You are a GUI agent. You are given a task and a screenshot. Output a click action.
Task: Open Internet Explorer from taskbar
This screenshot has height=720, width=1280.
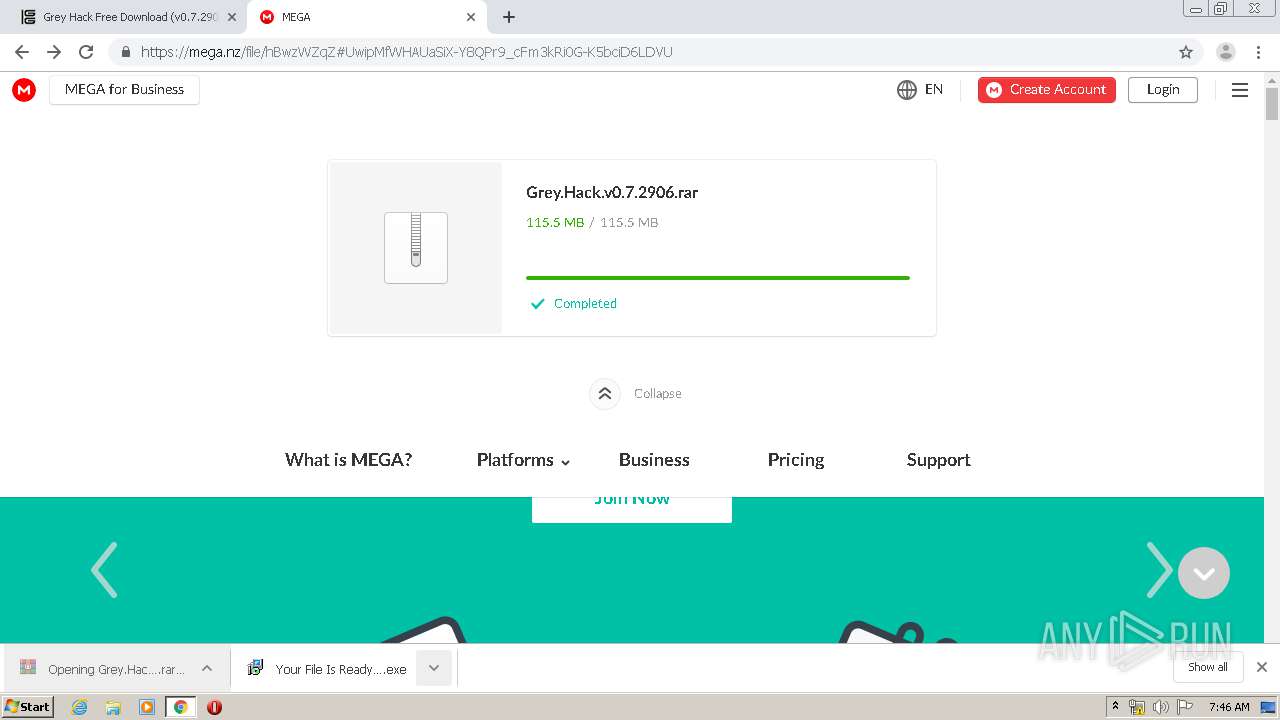(80, 707)
